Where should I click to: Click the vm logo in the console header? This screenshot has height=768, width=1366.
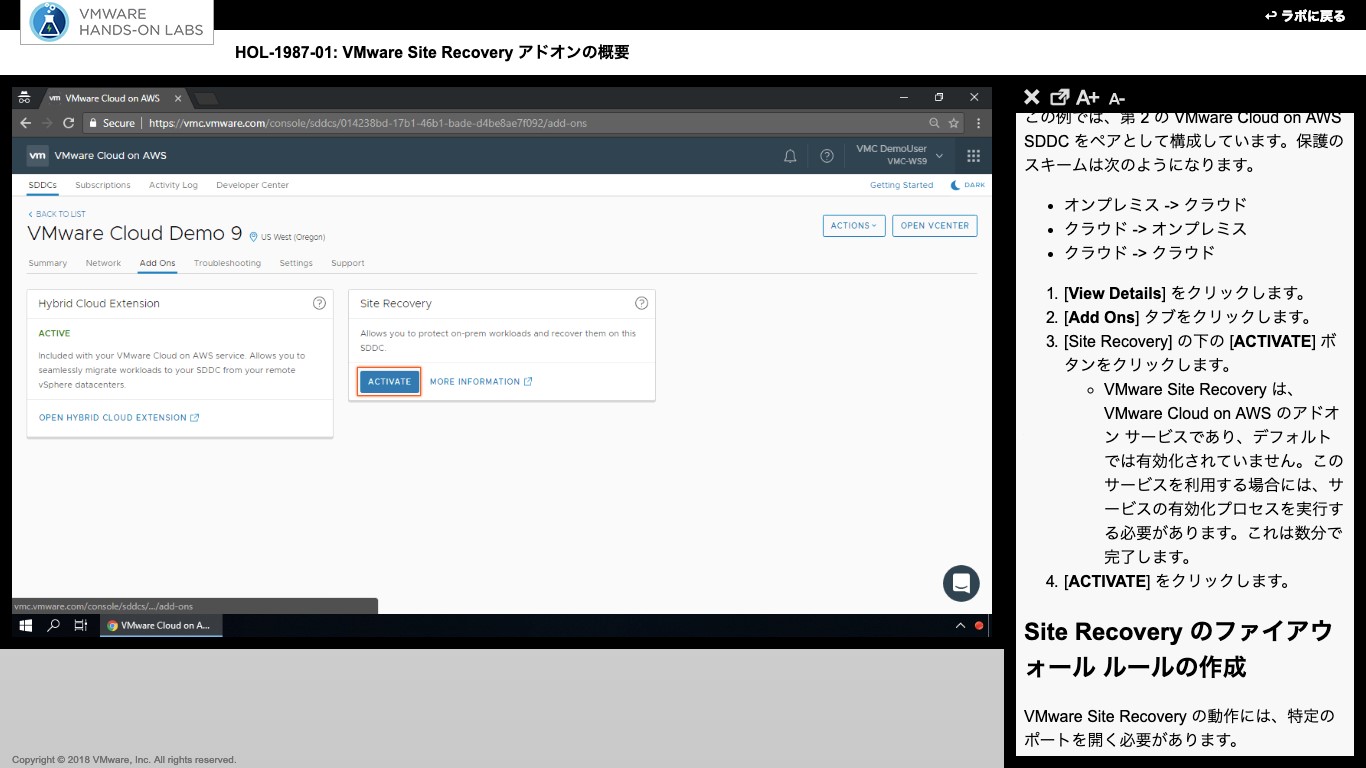(x=37, y=155)
